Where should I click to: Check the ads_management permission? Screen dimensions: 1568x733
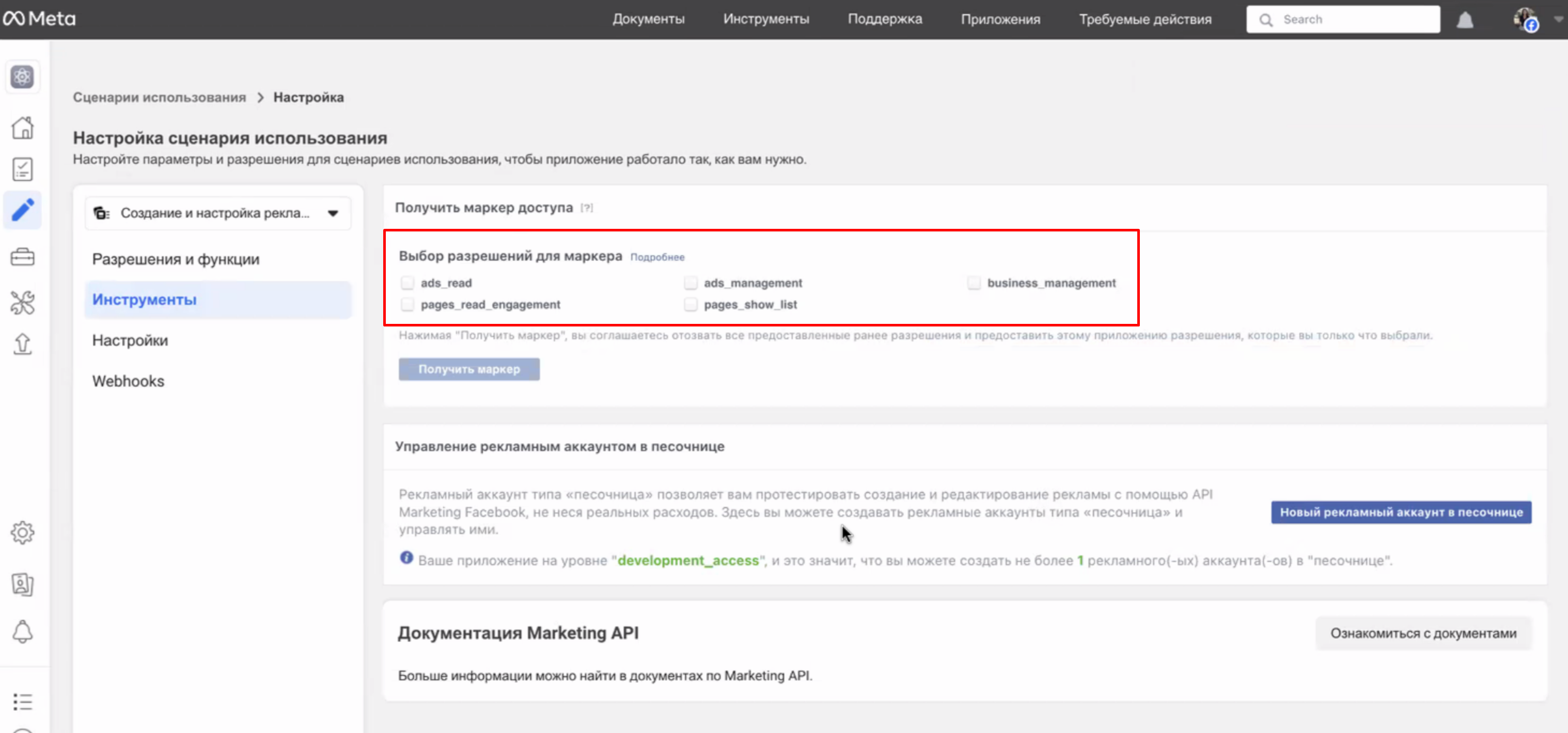tap(690, 283)
